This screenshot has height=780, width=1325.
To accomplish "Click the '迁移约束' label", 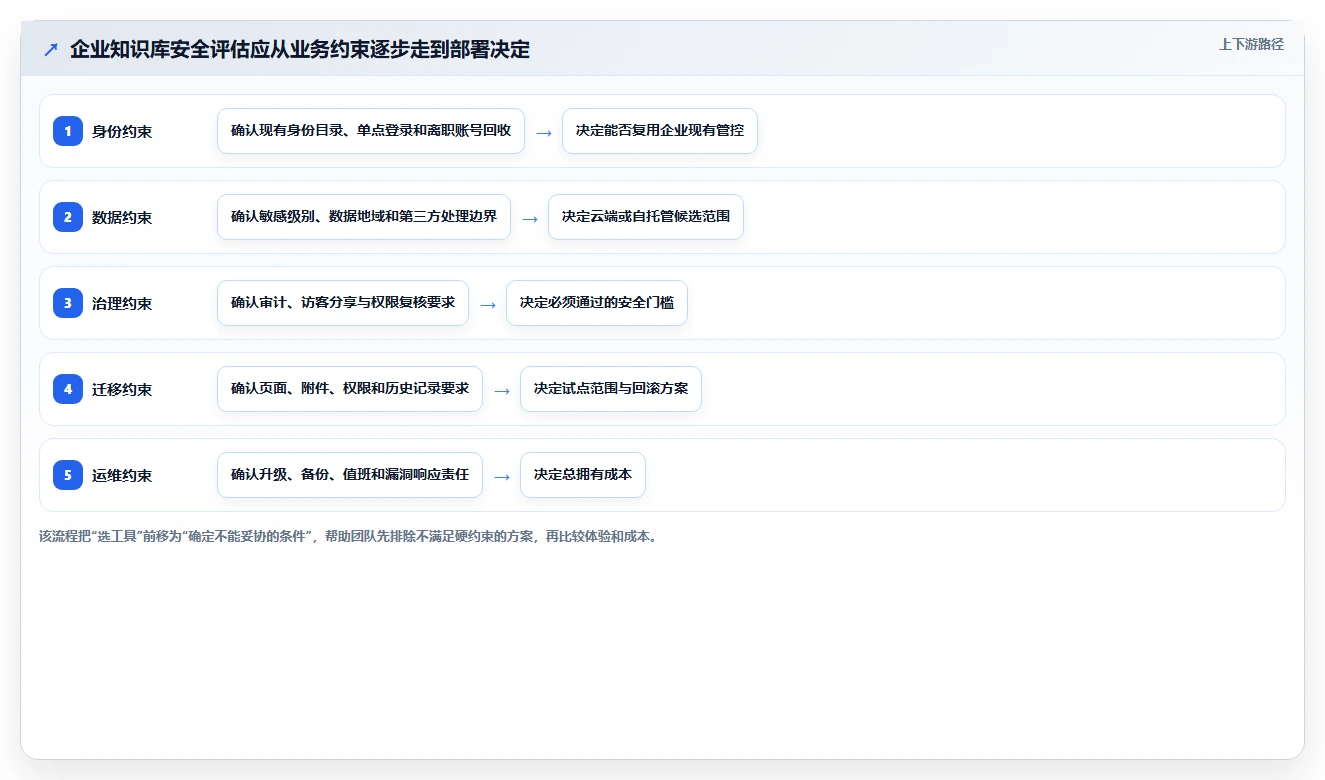I will click(x=122, y=389).
